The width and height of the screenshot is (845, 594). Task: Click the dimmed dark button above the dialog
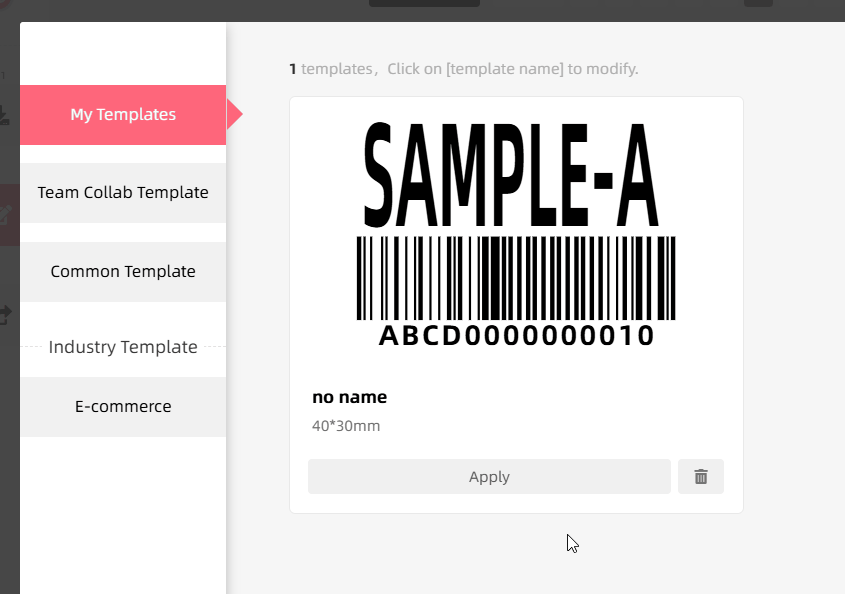pyautogui.click(x=424, y=4)
